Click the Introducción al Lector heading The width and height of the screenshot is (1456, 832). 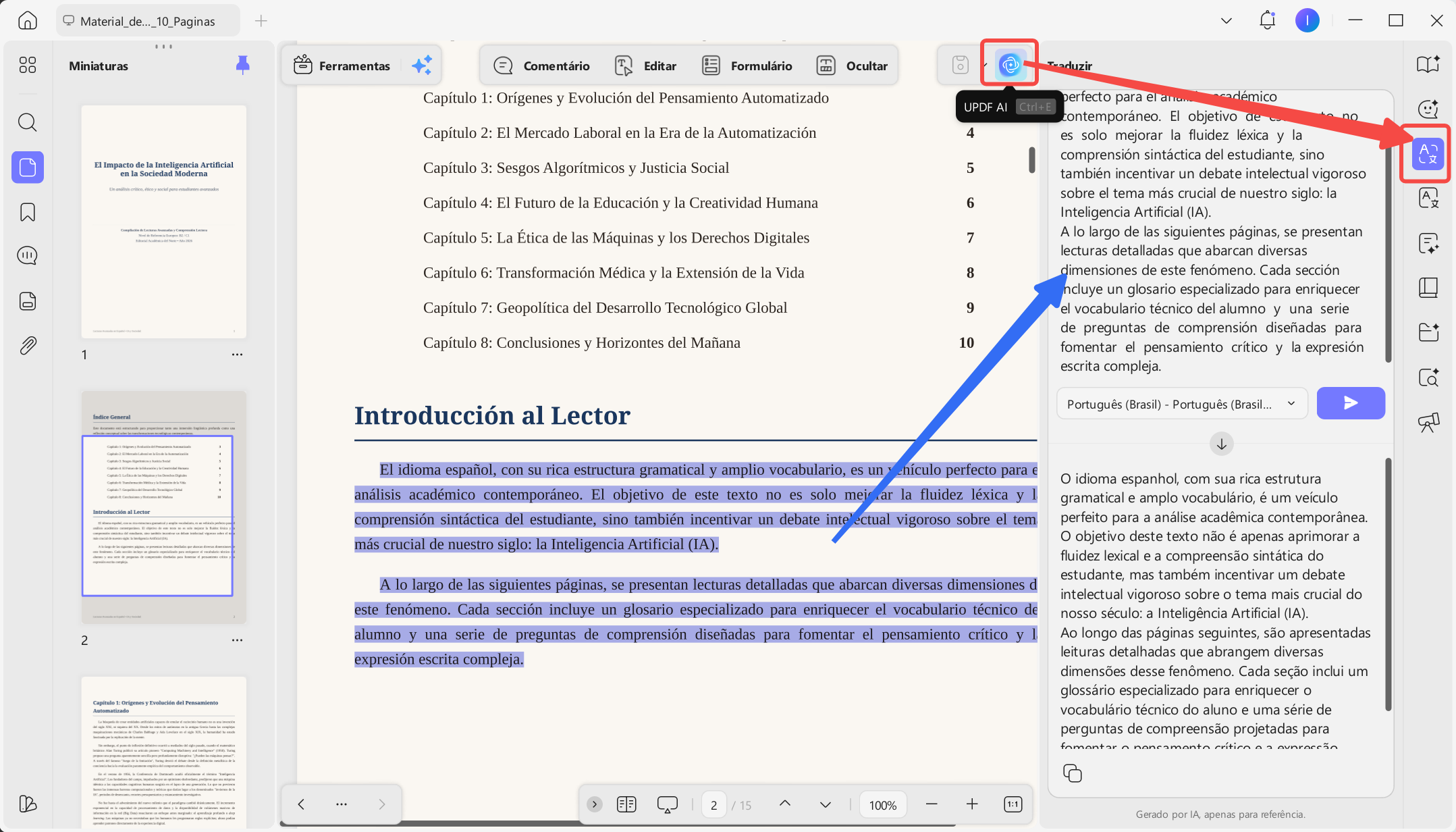point(492,415)
